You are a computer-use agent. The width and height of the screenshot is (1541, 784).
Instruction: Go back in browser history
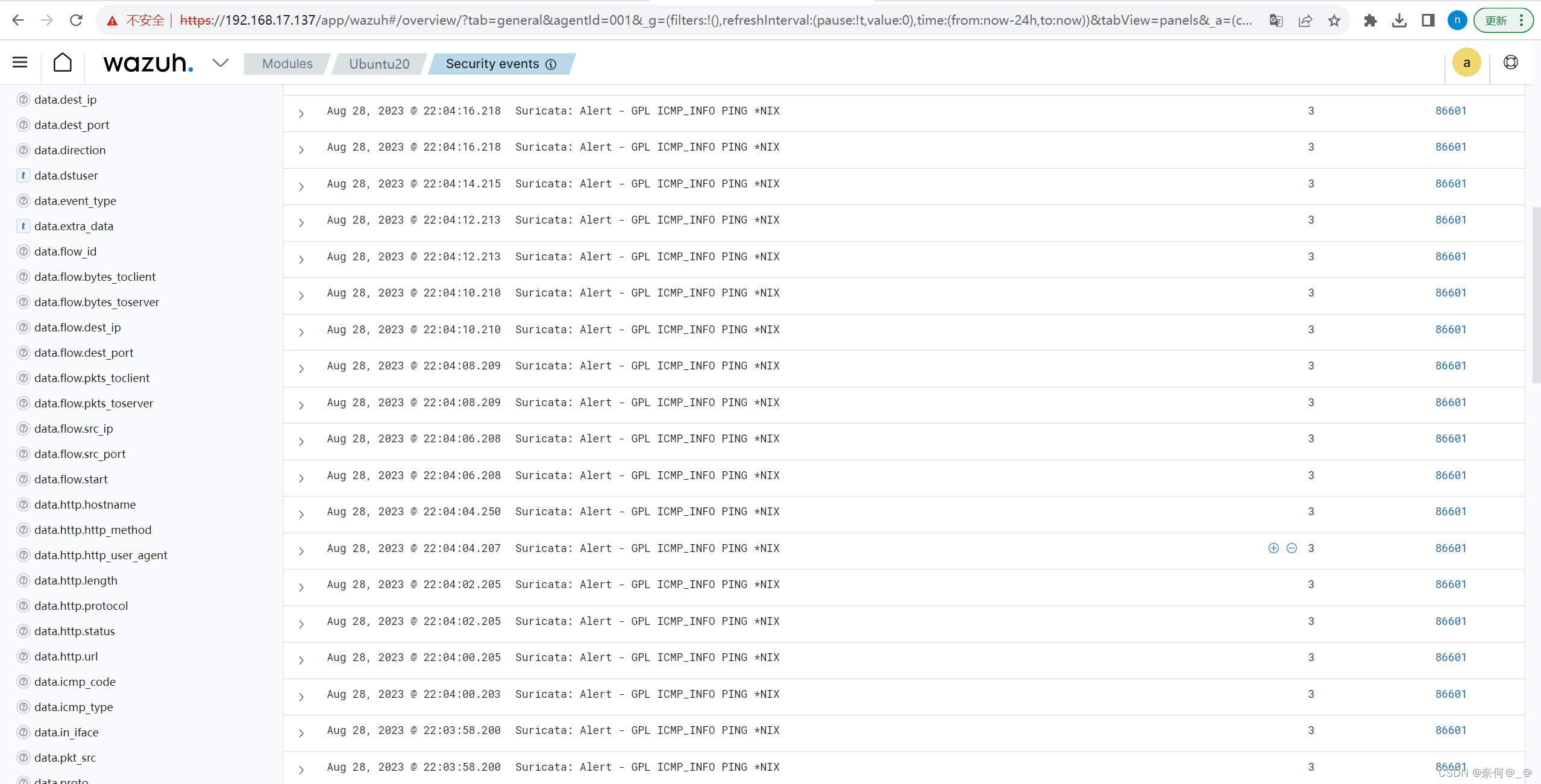pyautogui.click(x=18, y=20)
